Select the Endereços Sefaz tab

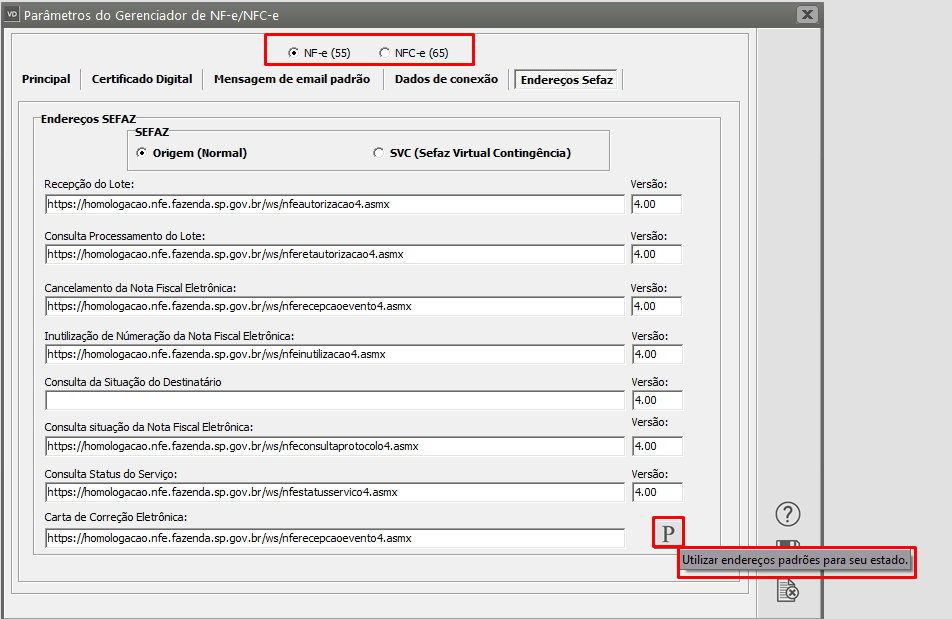(x=567, y=79)
